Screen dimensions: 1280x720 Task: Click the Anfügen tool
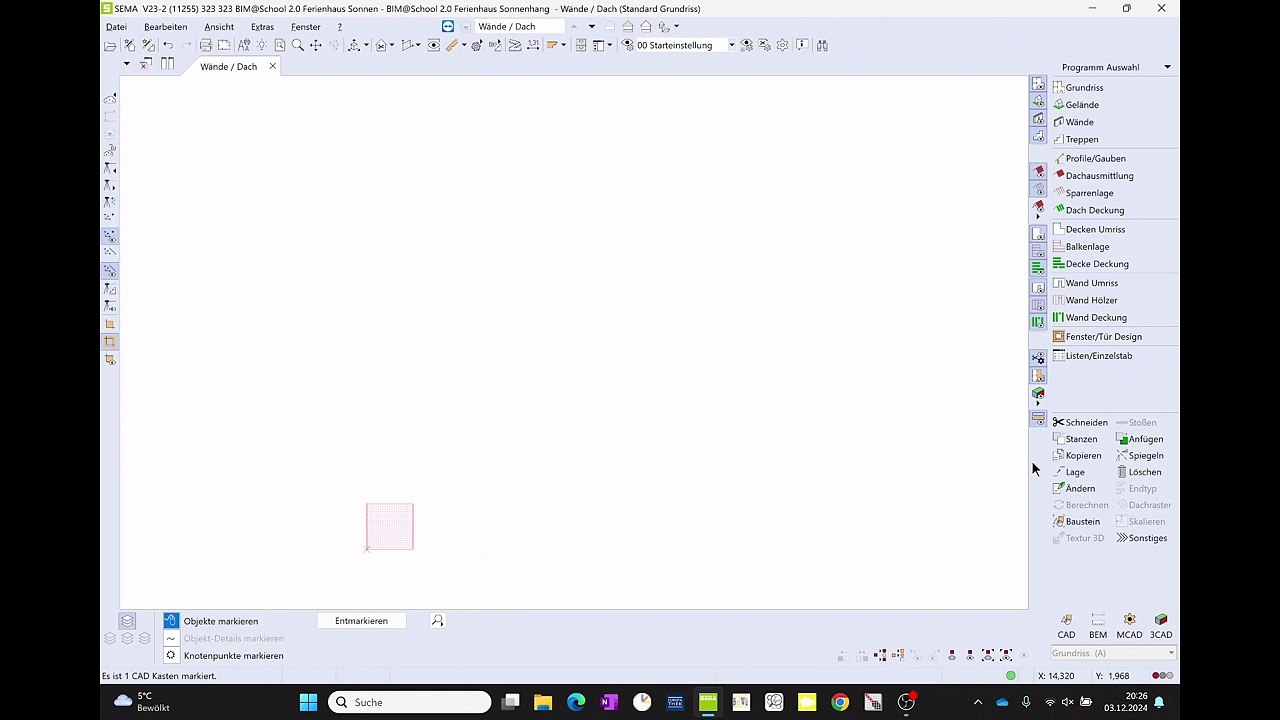[1140, 439]
